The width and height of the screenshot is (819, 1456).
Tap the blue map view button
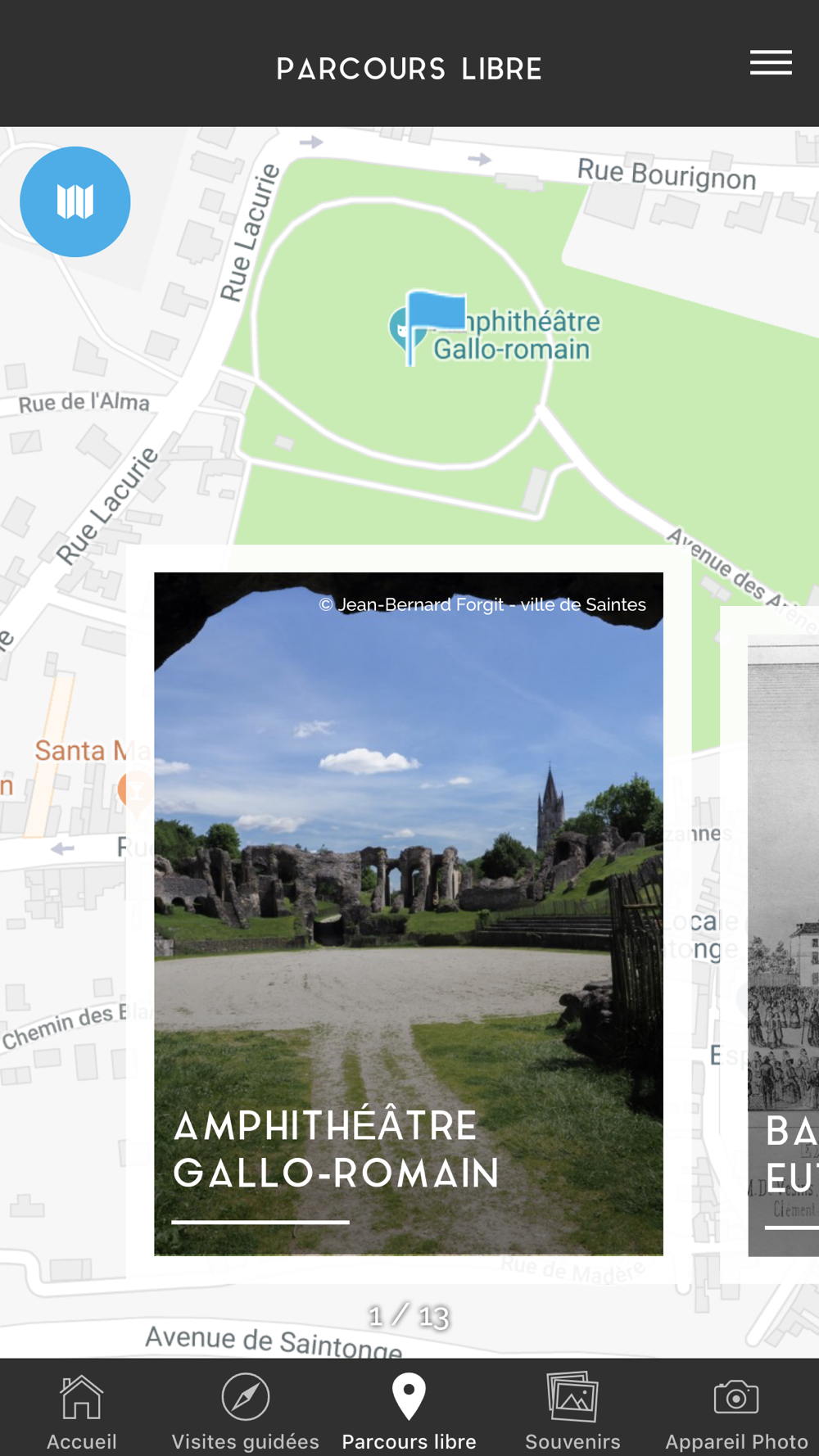(75, 201)
